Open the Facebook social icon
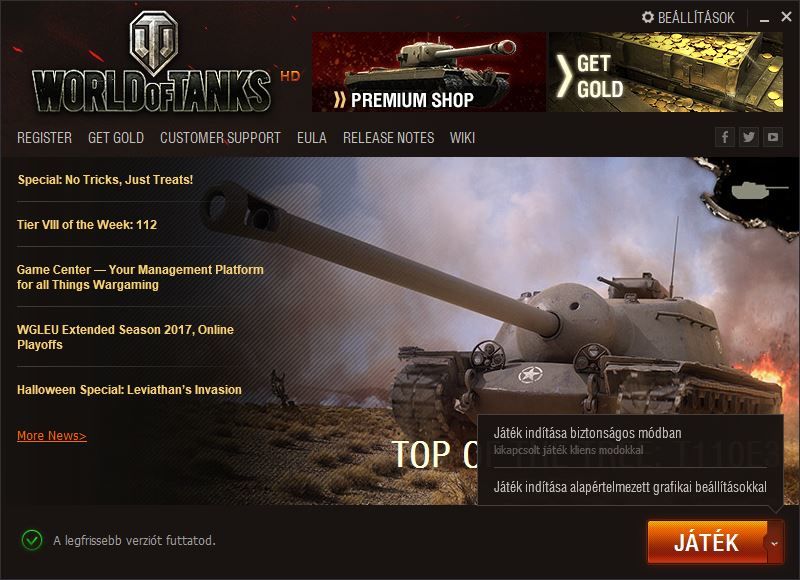800x580 pixels. coord(725,137)
